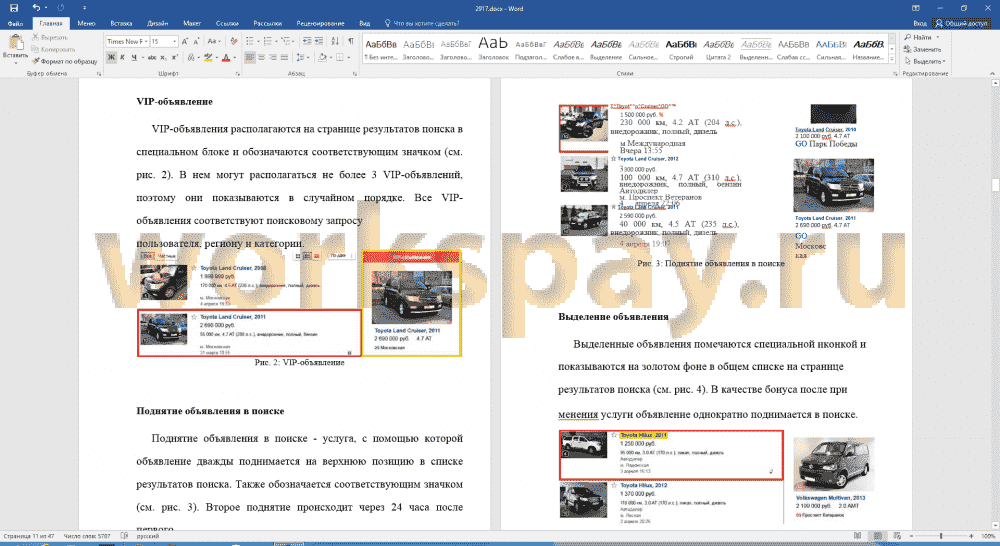Expand the Styles gallery with the More arrow

pyautogui.click(x=892, y=59)
